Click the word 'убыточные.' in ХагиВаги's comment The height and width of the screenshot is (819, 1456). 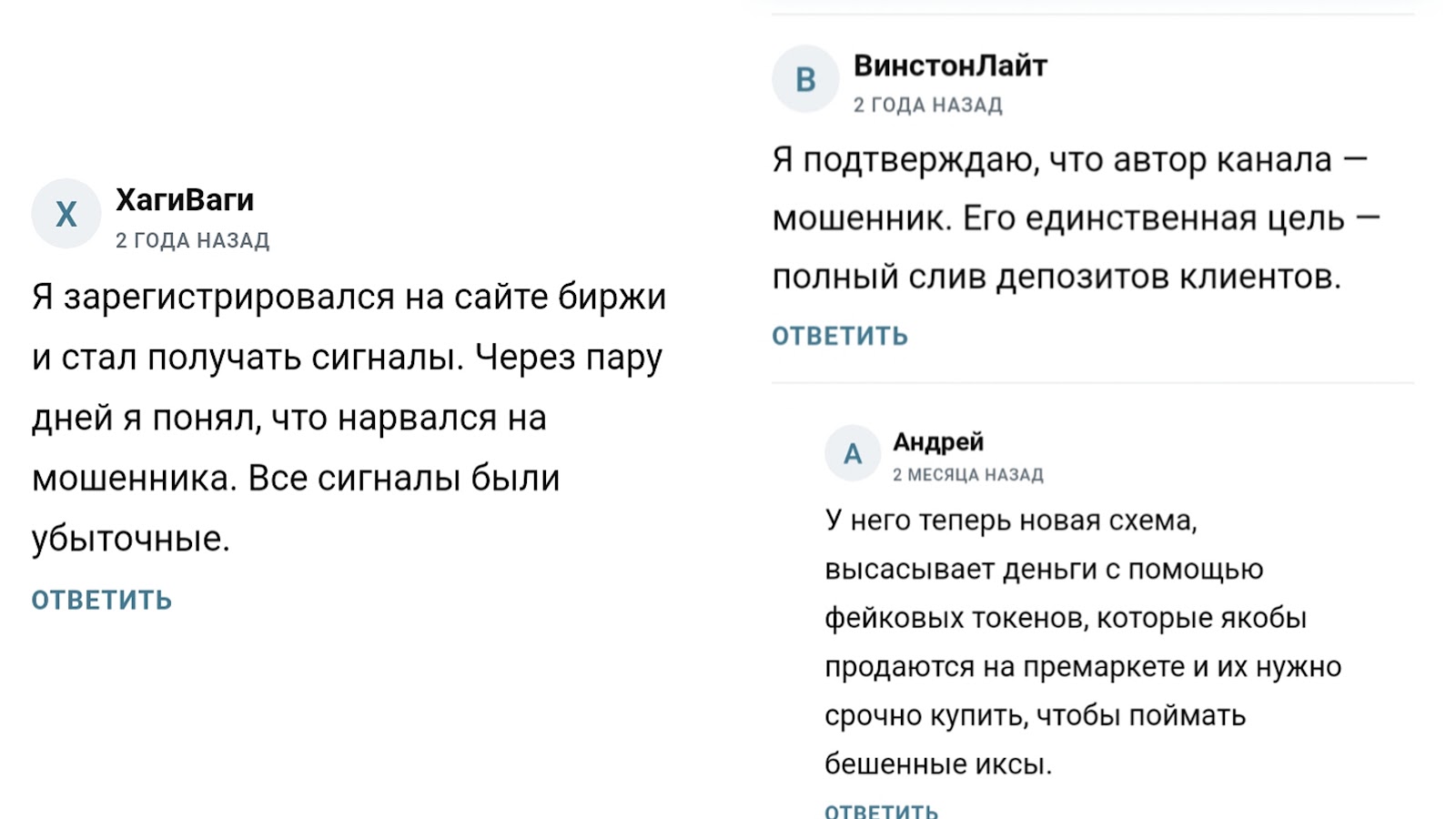(x=131, y=539)
